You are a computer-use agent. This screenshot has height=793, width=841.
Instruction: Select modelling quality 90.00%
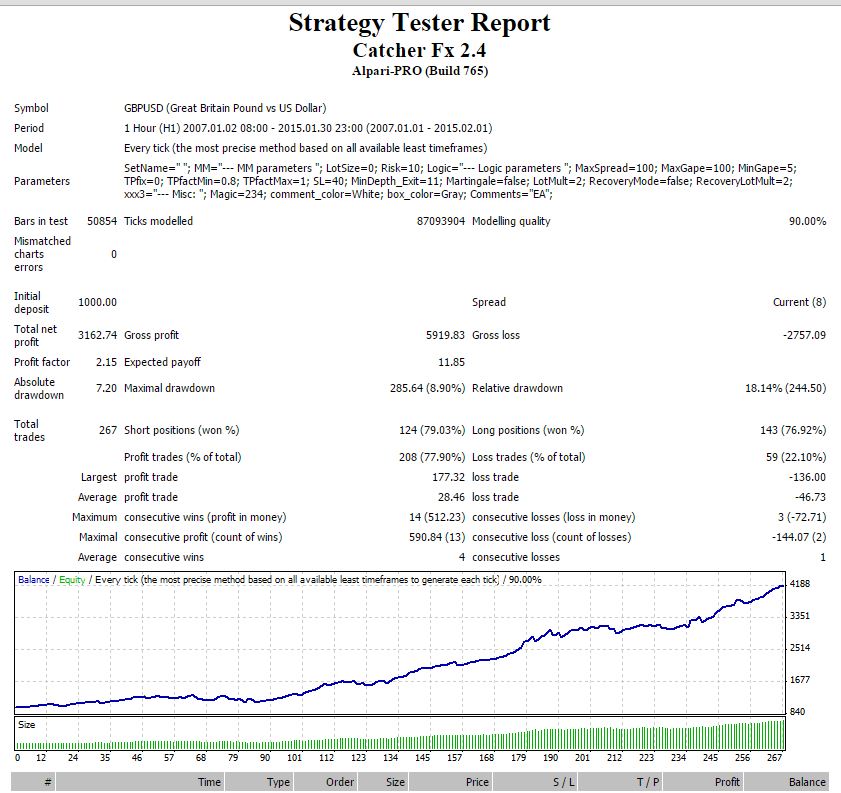click(807, 221)
